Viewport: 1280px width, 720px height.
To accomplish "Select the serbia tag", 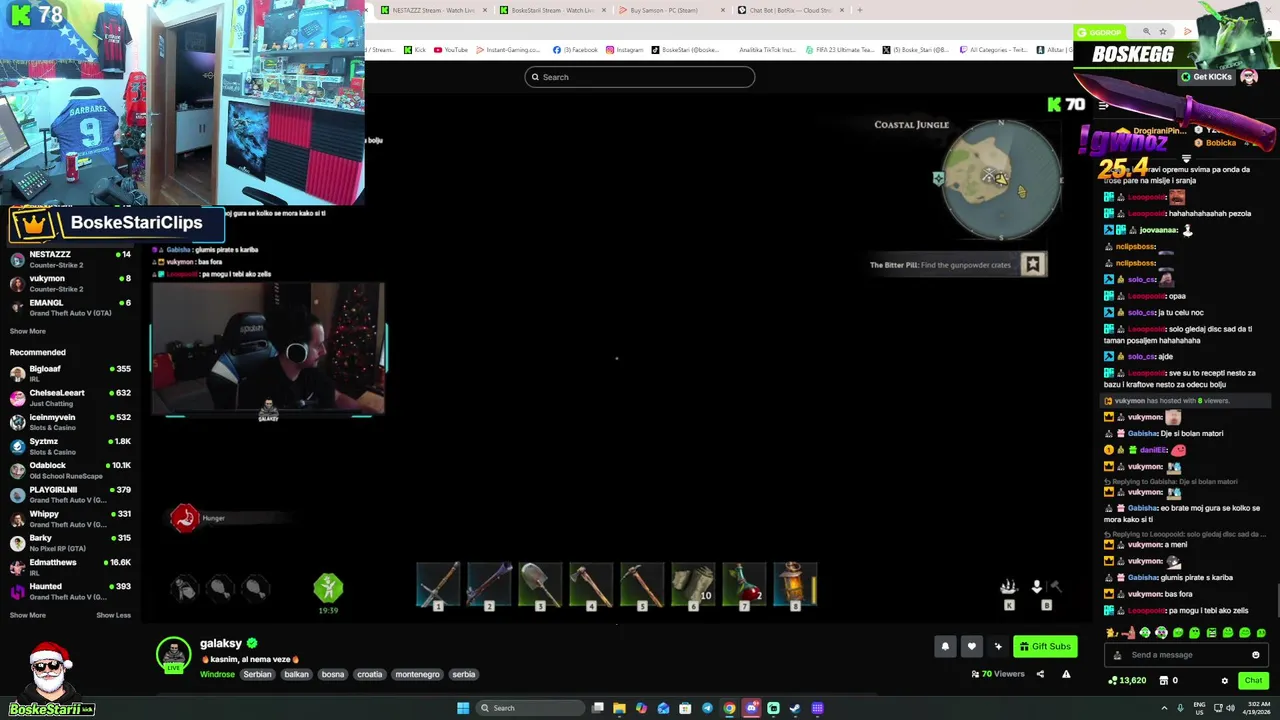I will coord(464,674).
